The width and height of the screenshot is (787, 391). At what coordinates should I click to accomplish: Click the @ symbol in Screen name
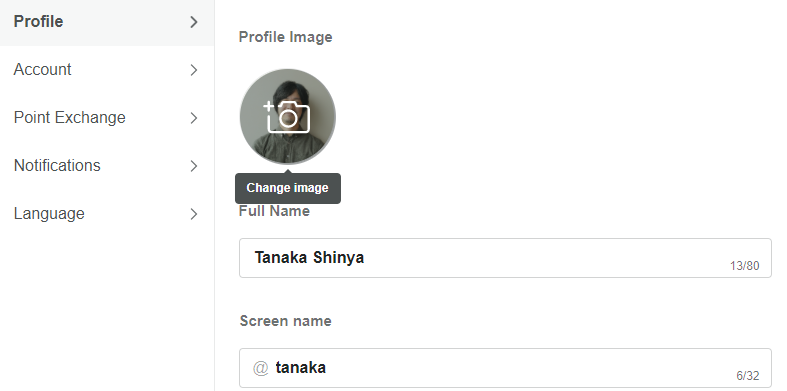[x=260, y=368]
